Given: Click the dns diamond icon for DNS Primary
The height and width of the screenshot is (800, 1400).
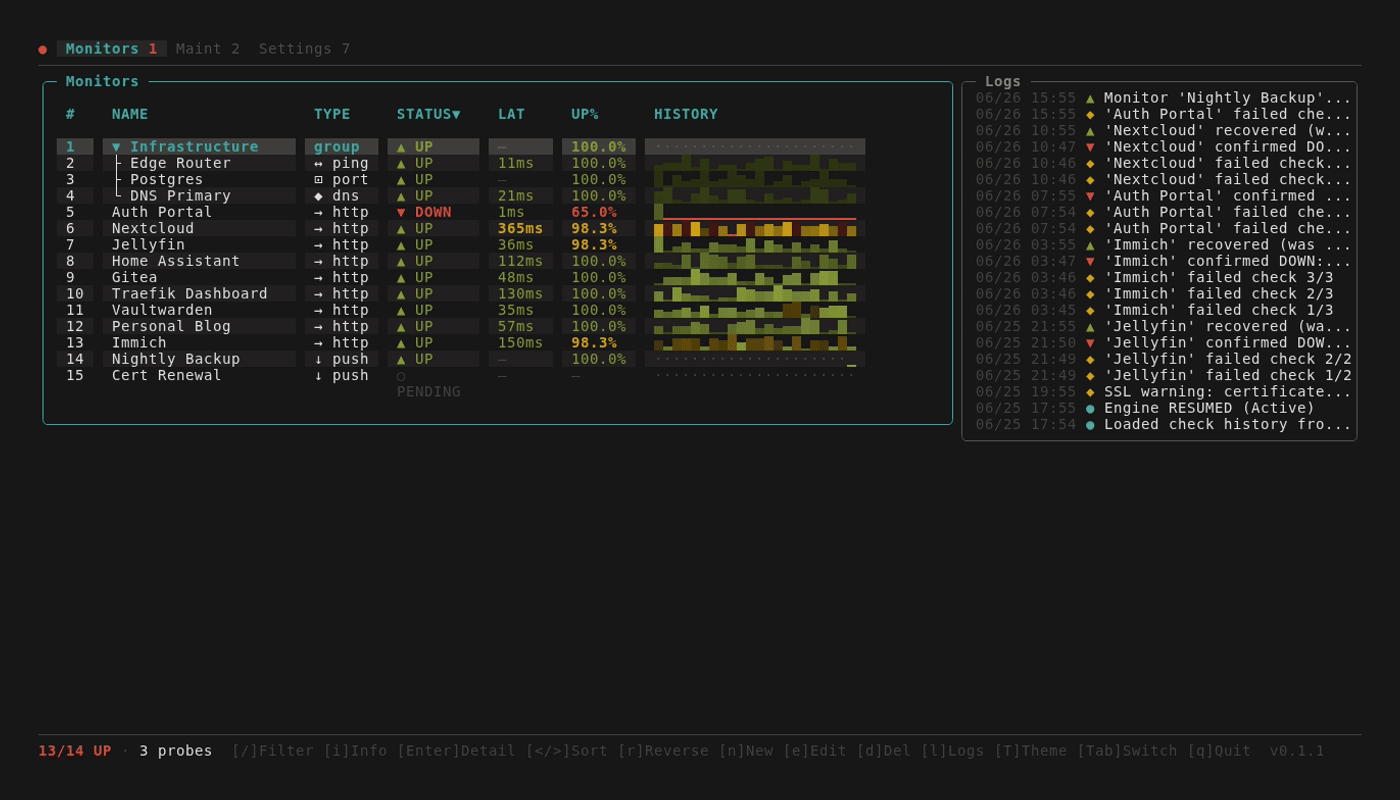Looking at the screenshot, I should point(319,196).
